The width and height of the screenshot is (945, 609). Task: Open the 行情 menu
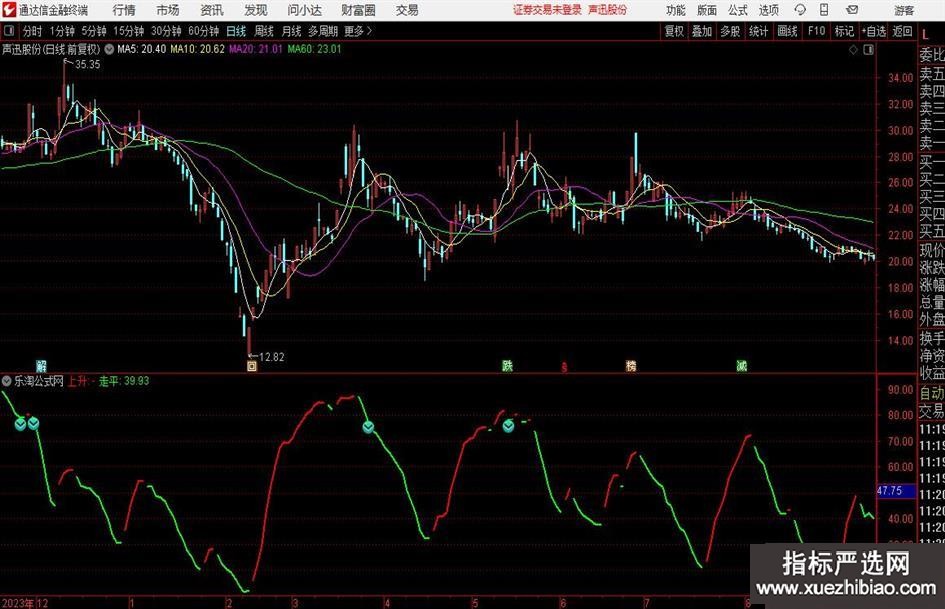click(x=124, y=10)
